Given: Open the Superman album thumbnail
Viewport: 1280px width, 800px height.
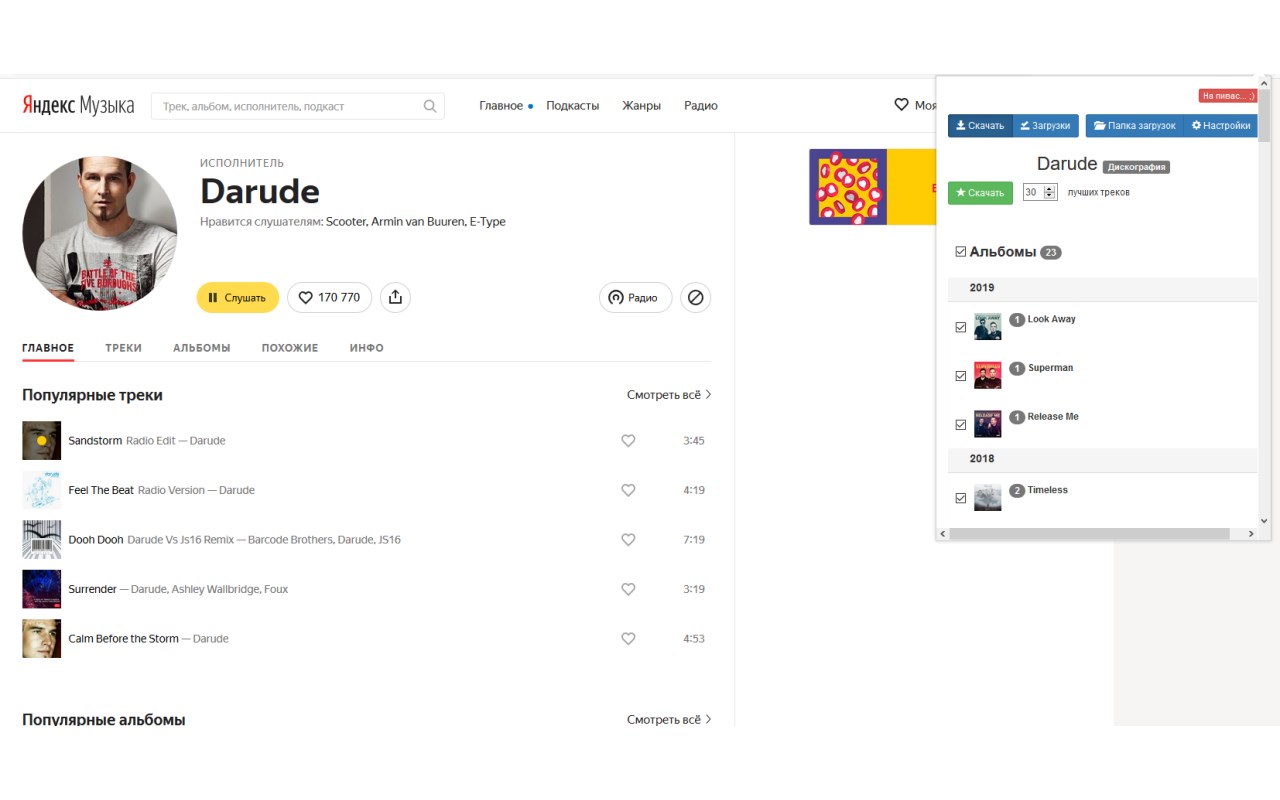Looking at the screenshot, I should click(987, 376).
